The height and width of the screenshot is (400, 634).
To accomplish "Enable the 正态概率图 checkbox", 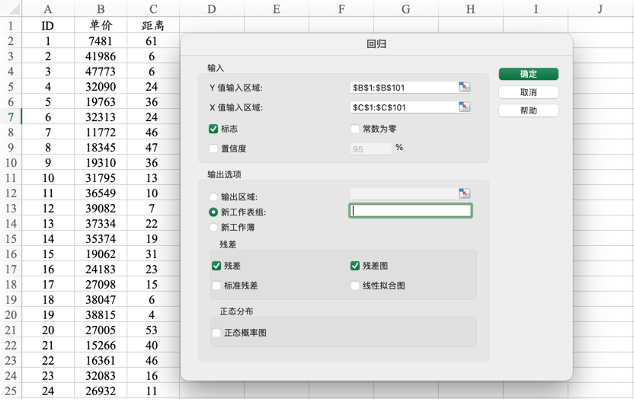I will pos(217,332).
